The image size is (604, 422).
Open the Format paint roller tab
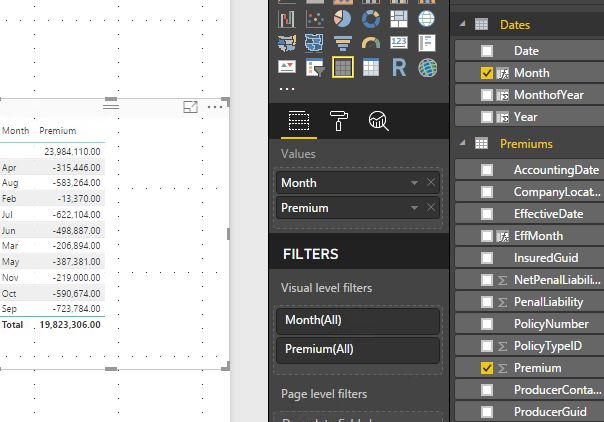(x=339, y=121)
